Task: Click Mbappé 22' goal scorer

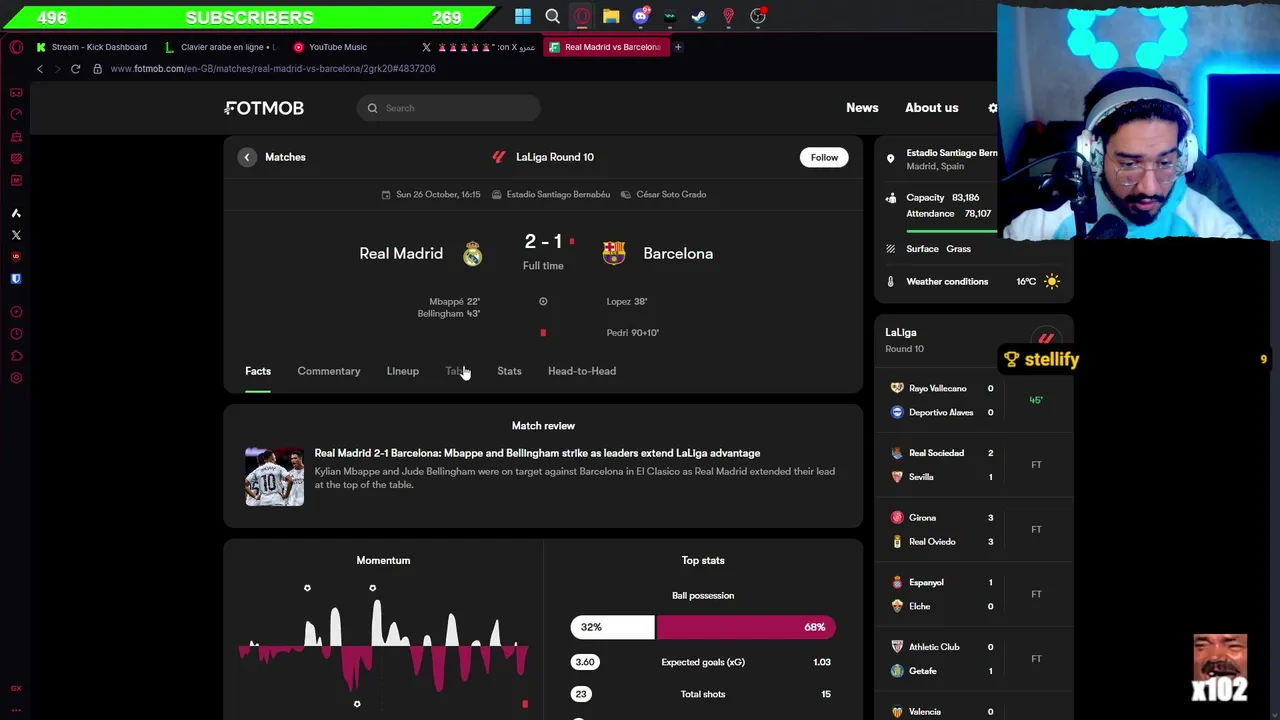Action: pos(455,301)
